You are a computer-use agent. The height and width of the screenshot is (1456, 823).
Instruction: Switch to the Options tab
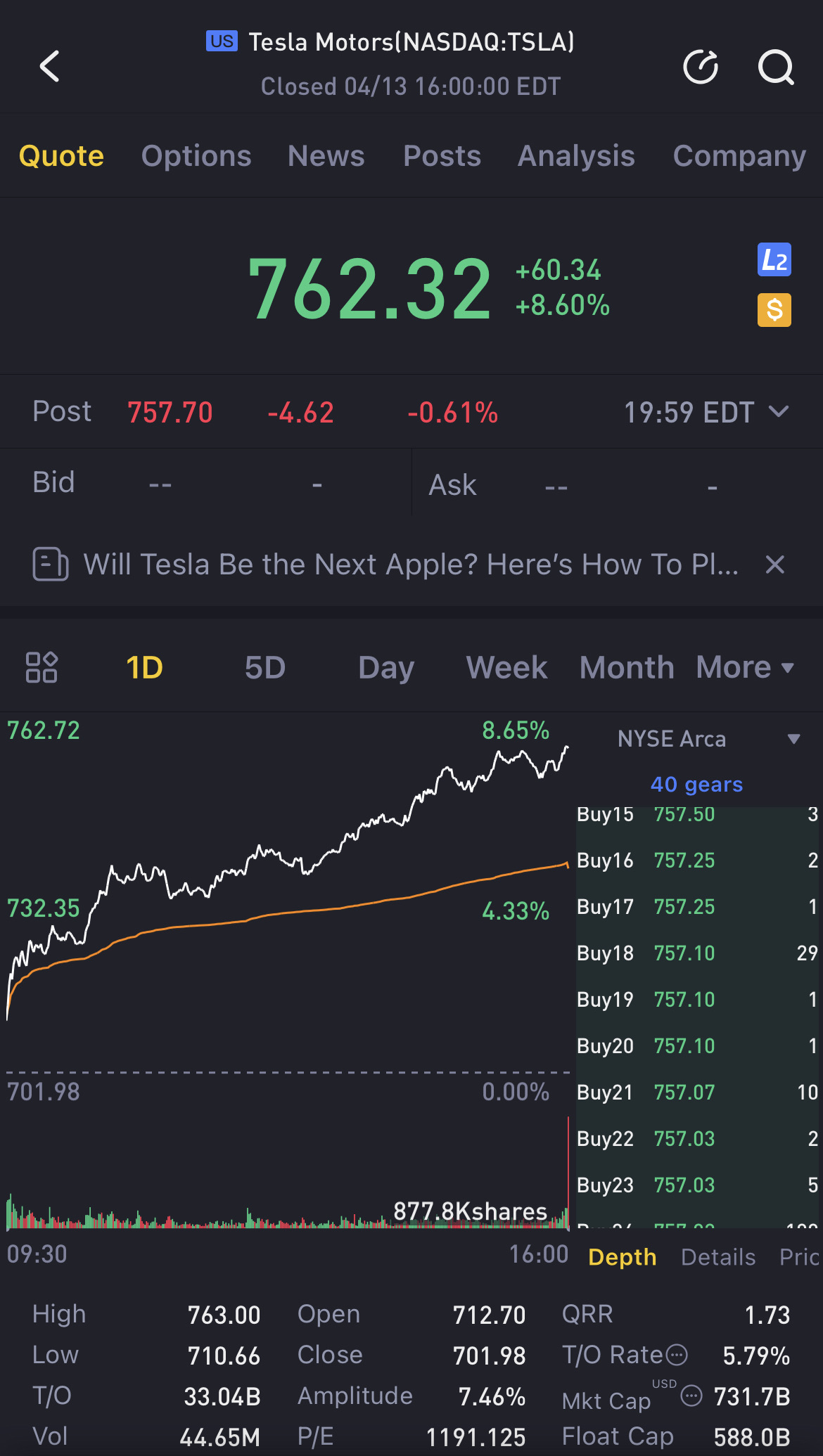click(196, 156)
